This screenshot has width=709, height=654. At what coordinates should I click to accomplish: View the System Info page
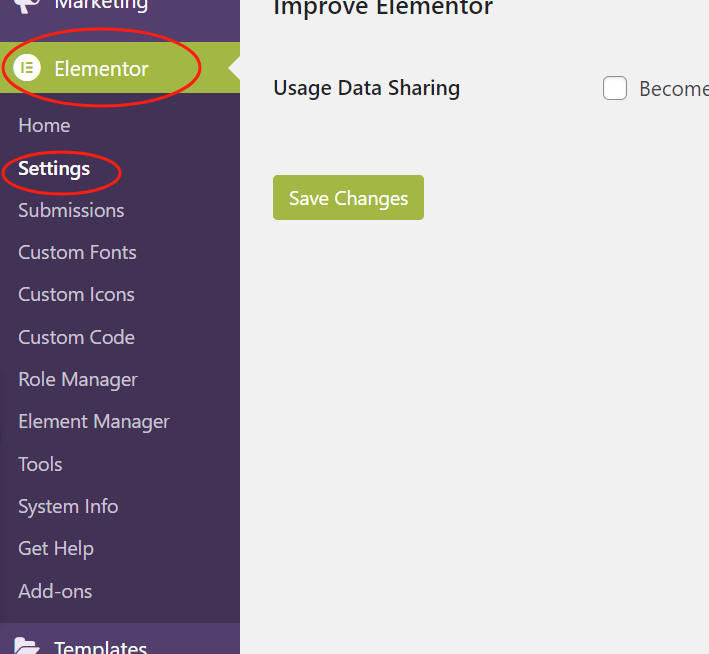[x=68, y=507]
